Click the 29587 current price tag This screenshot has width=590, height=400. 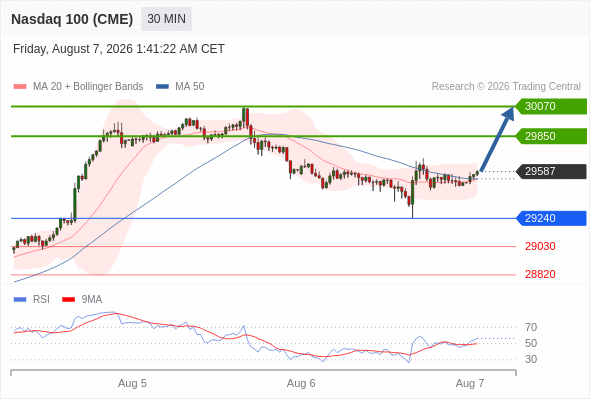tap(551, 171)
